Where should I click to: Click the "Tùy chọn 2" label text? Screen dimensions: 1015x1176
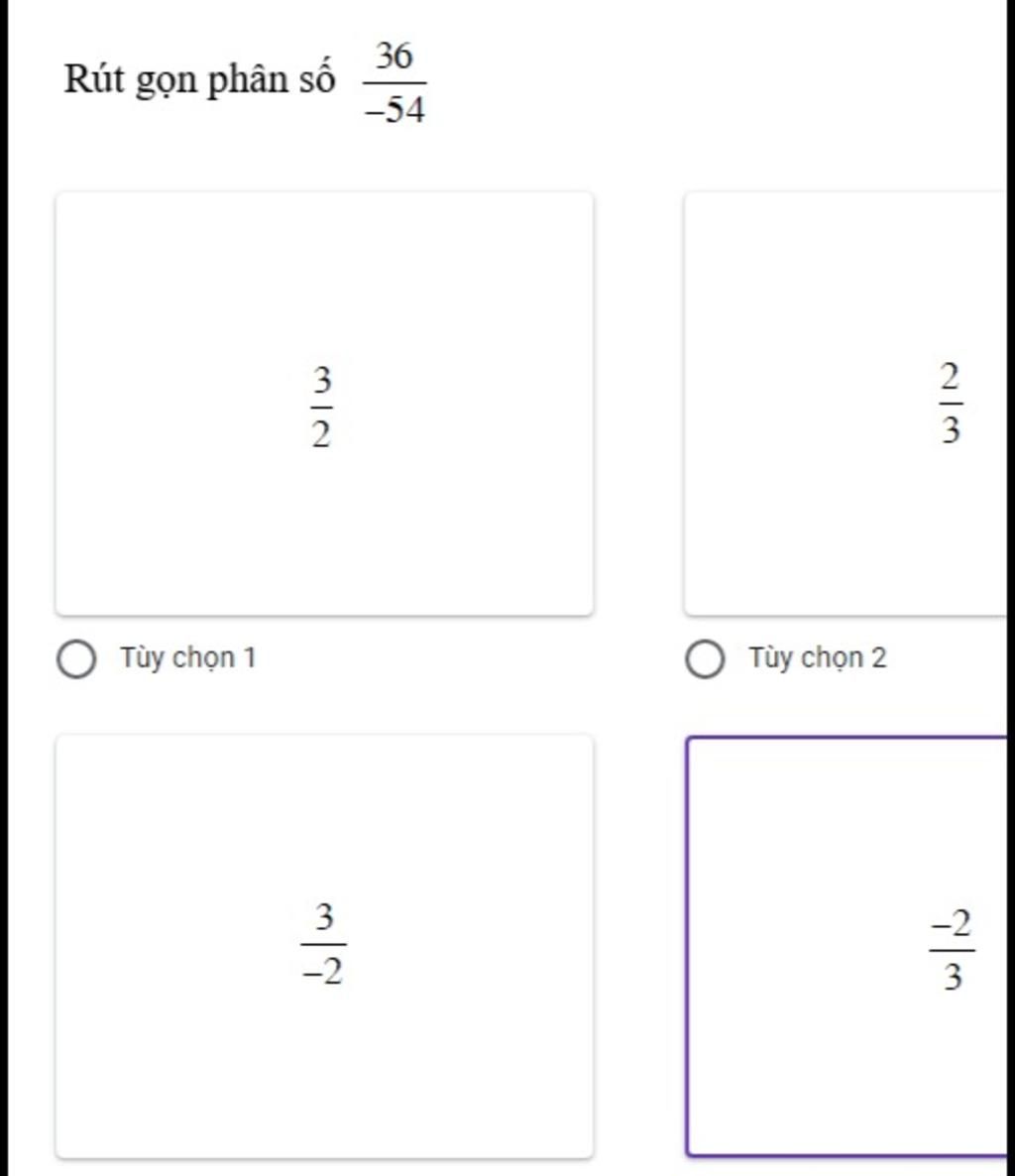(x=818, y=657)
